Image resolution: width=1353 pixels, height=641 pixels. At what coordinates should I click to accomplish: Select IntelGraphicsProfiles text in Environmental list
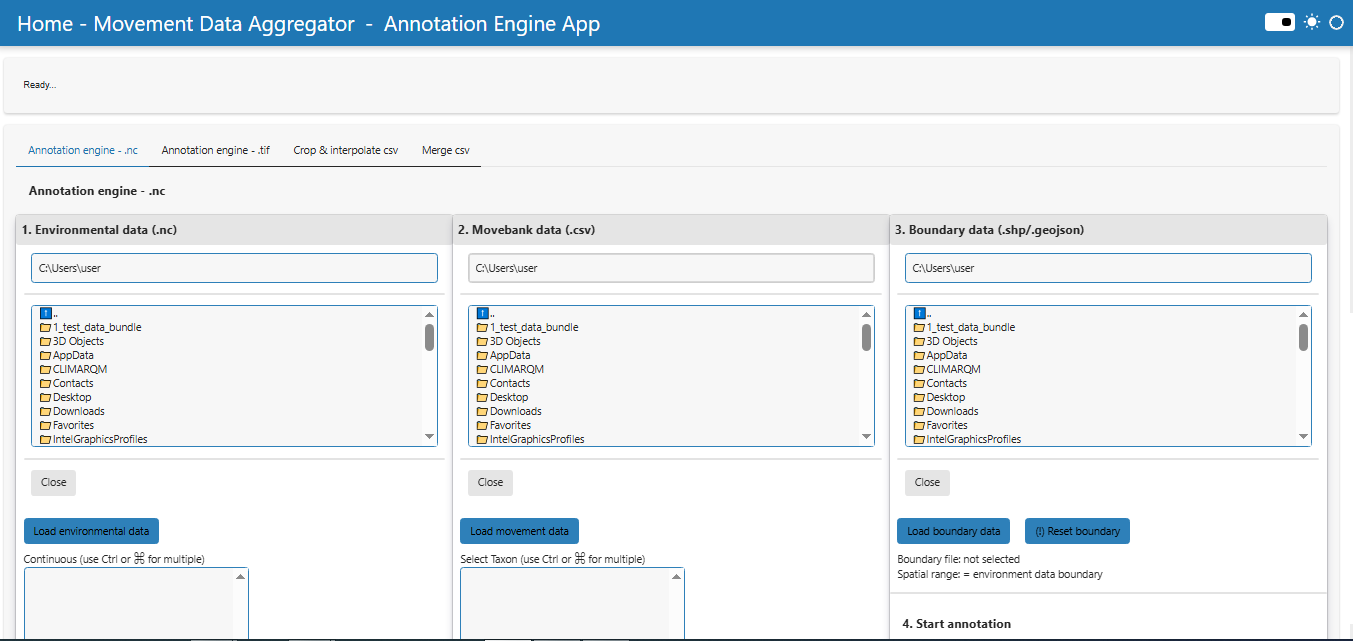coord(100,439)
